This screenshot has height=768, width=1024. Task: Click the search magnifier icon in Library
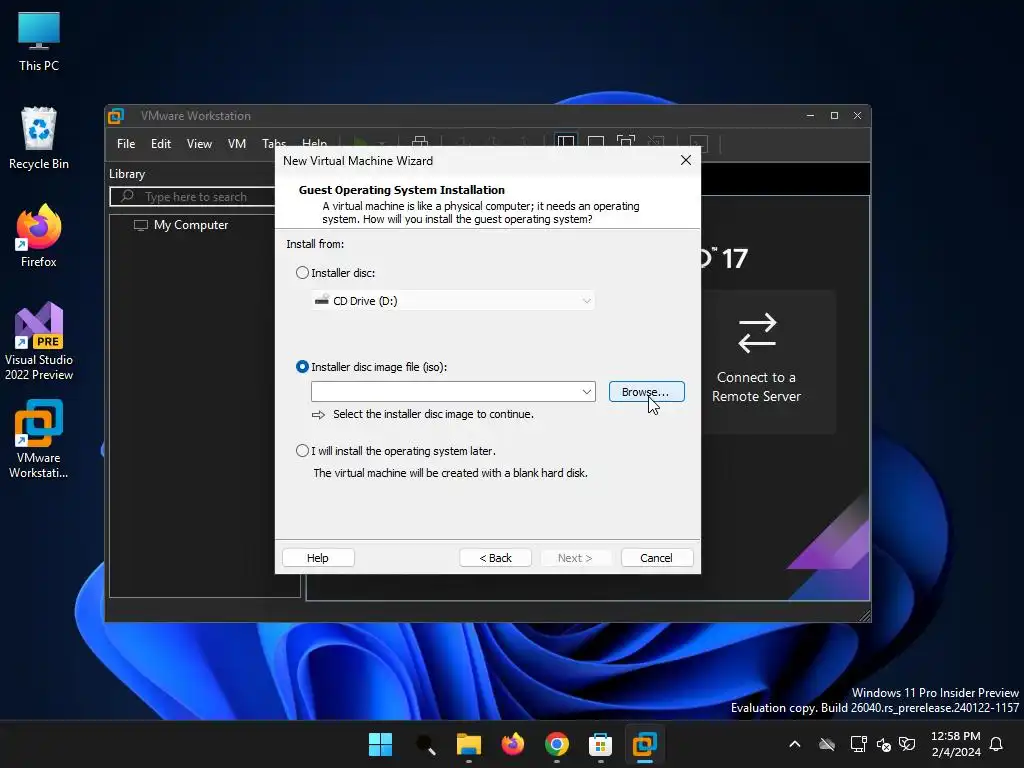click(x=127, y=197)
